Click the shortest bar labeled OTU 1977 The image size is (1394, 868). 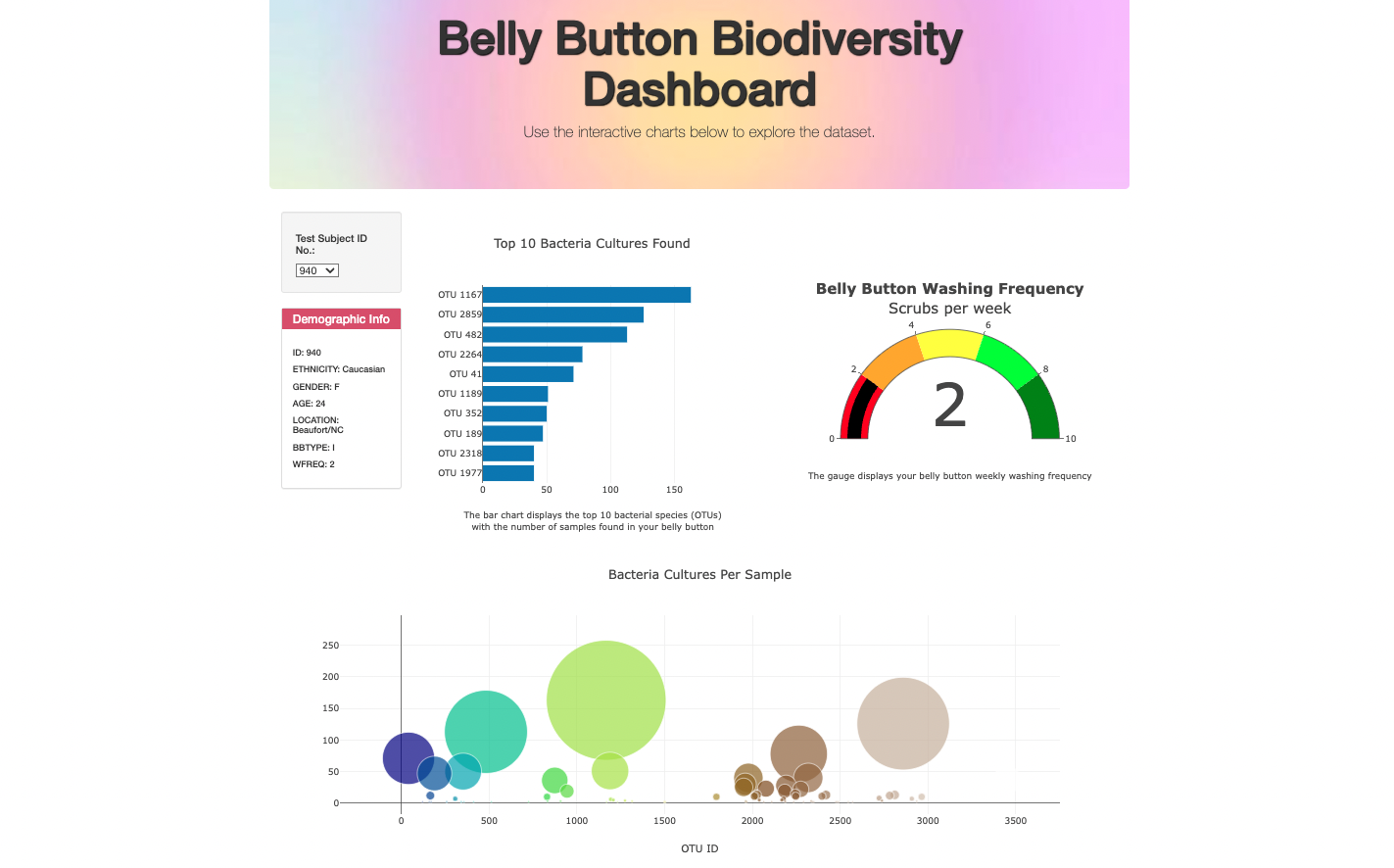pos(506,472)
